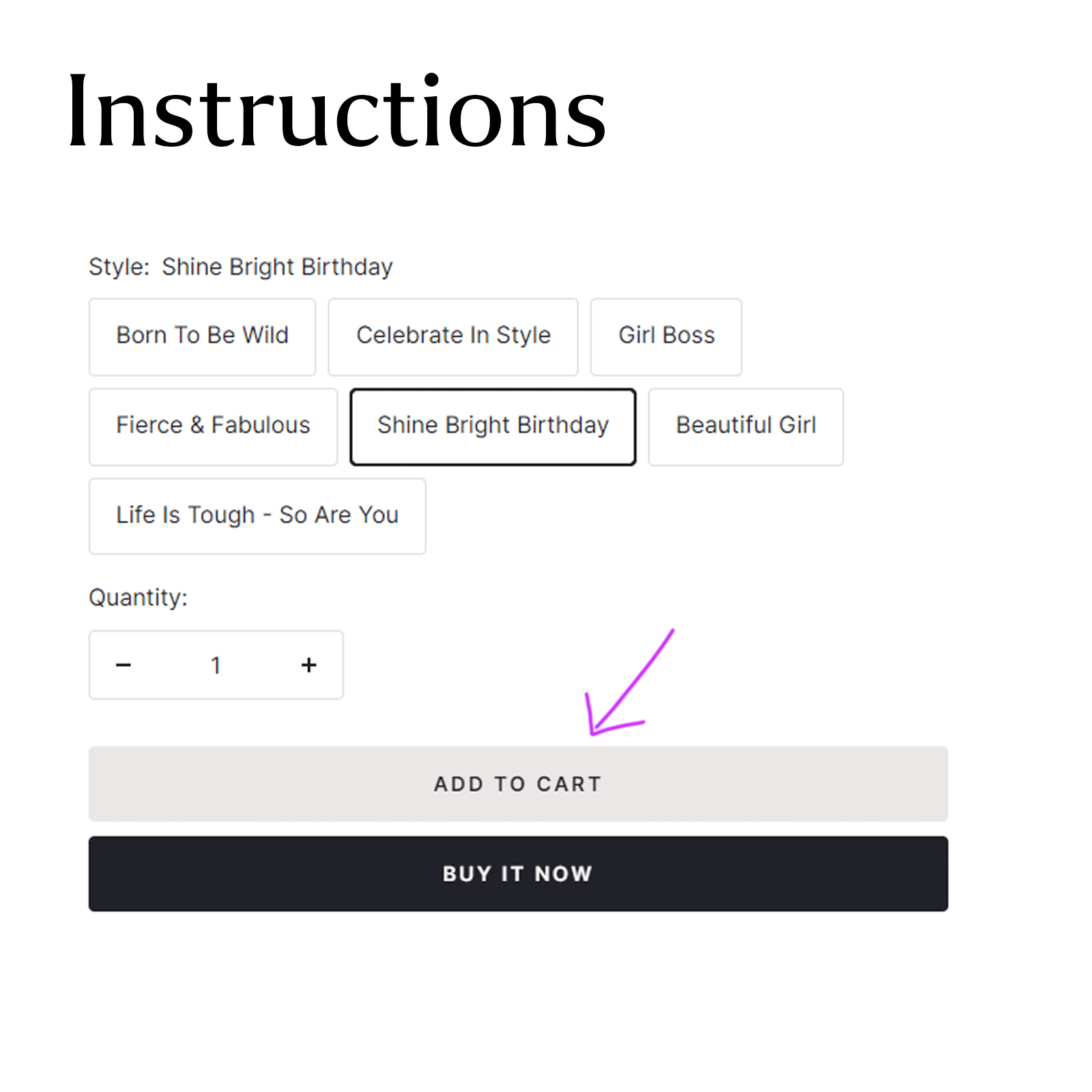The image size is (1092, 1092).
Task: Click the minus quantity decrease icon
Action: click(124, 665)
